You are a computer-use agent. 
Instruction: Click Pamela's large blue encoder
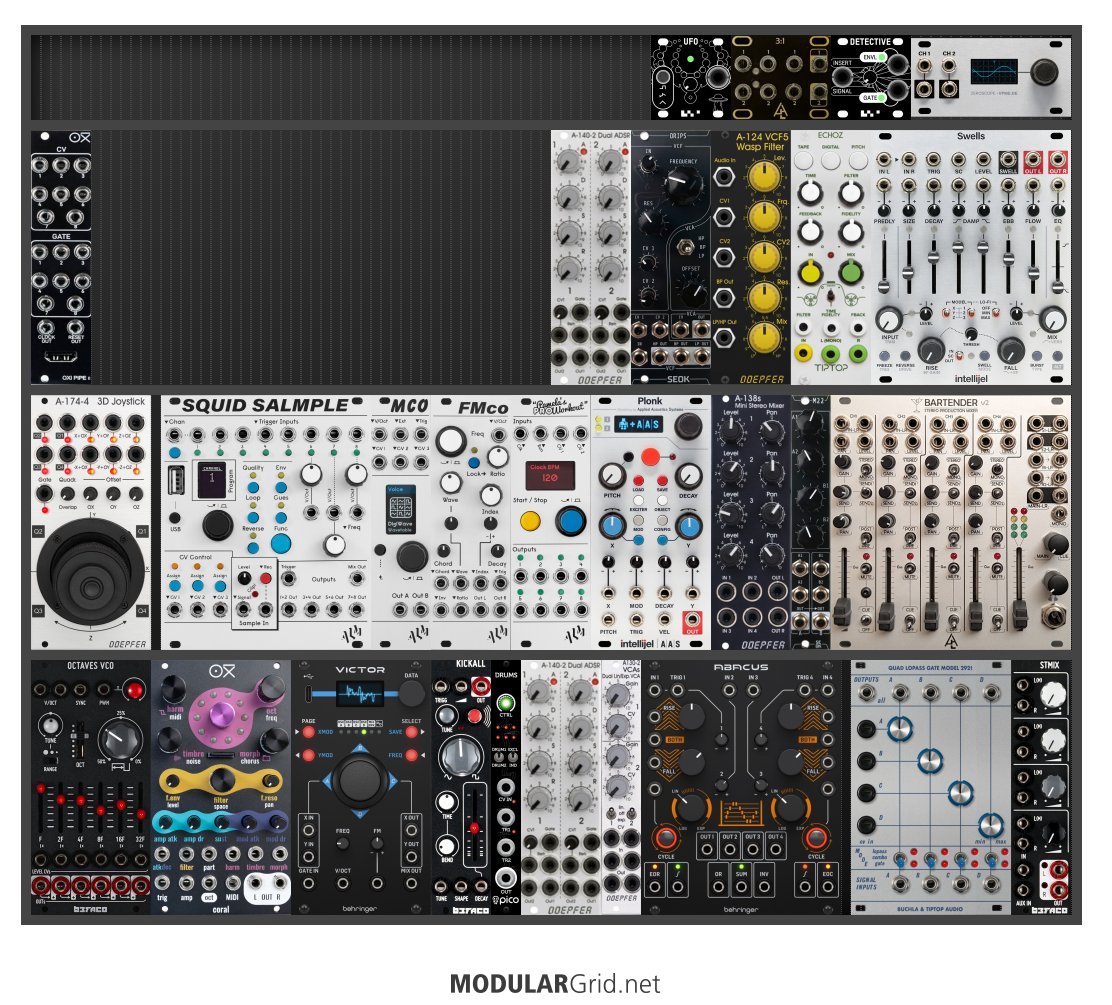click(569, 521)
